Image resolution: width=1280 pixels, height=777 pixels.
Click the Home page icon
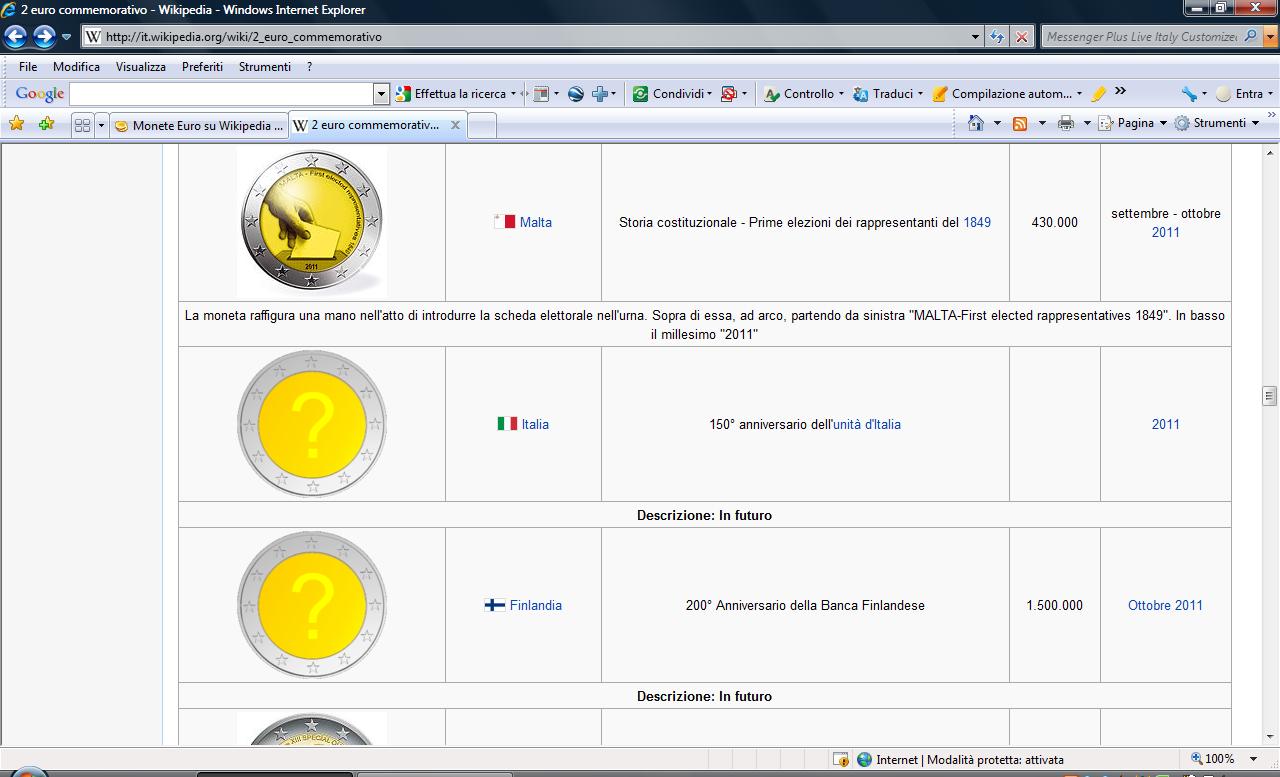click(x=977, y=123)
